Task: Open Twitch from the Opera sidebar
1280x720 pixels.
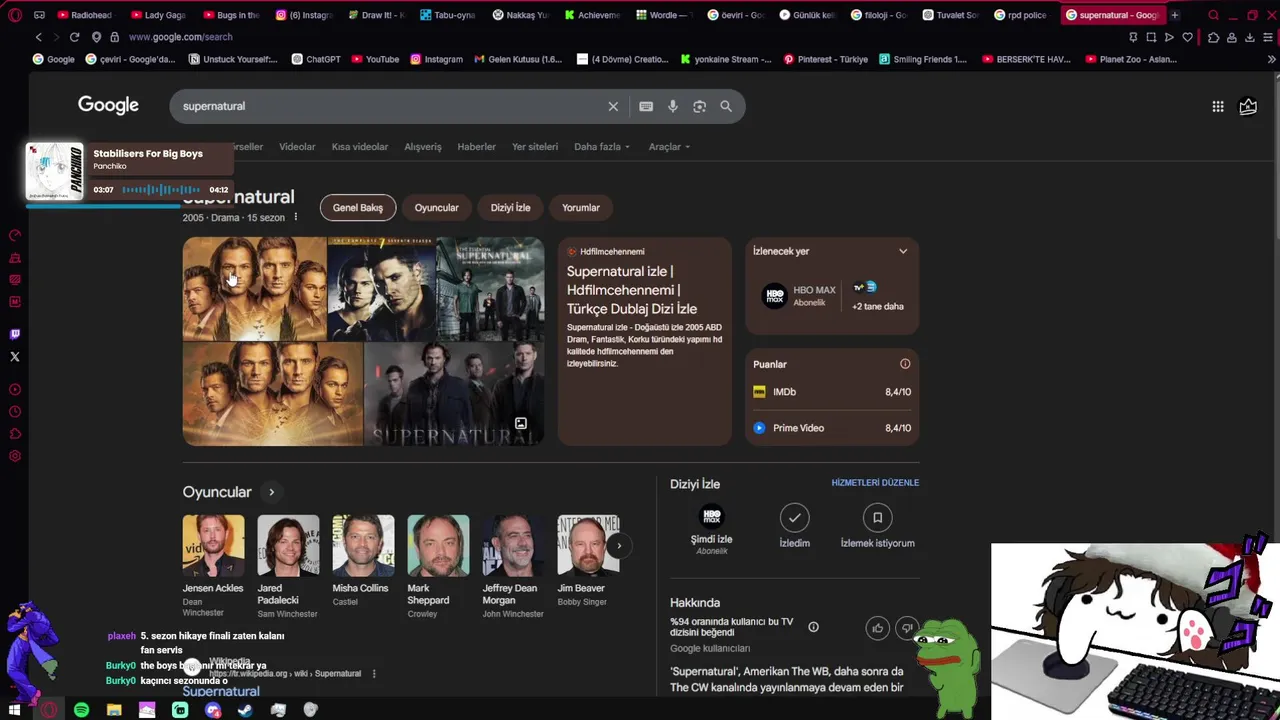Action: (x=15, y=334)
